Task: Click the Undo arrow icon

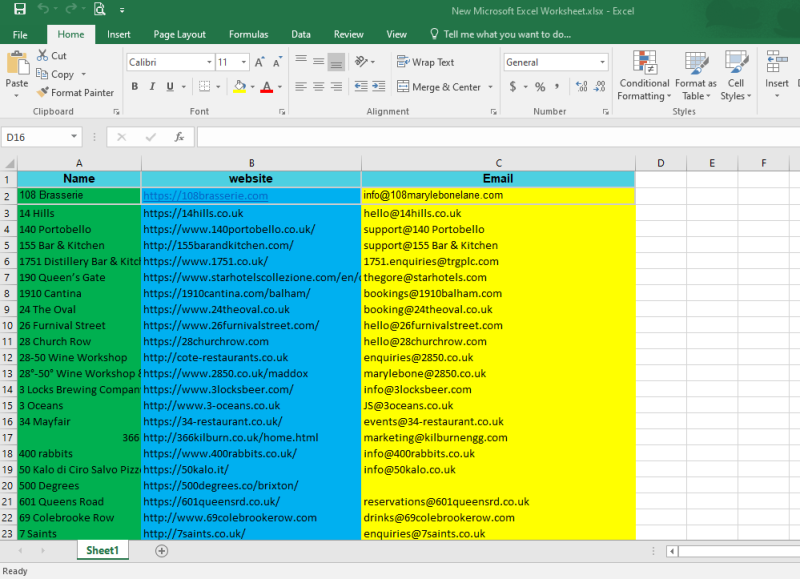Action: pyautogui.click(x=43, y=9)
